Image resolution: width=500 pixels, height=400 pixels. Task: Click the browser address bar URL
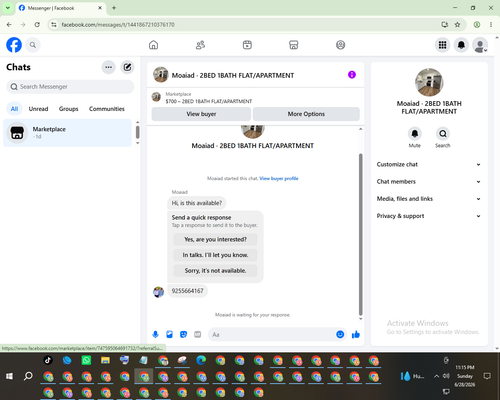point(118,25)
